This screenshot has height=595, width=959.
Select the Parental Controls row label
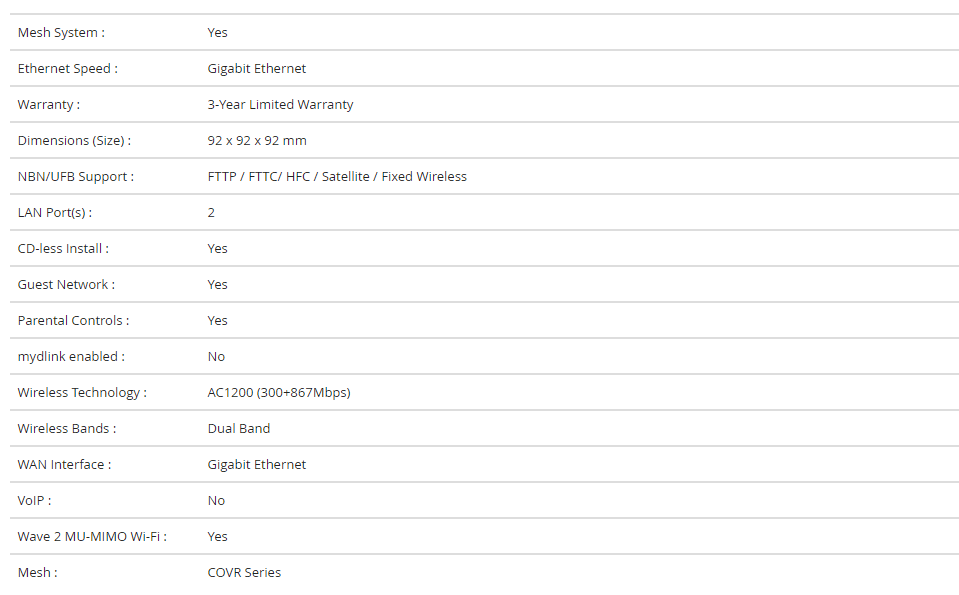[x=73, y=320]
